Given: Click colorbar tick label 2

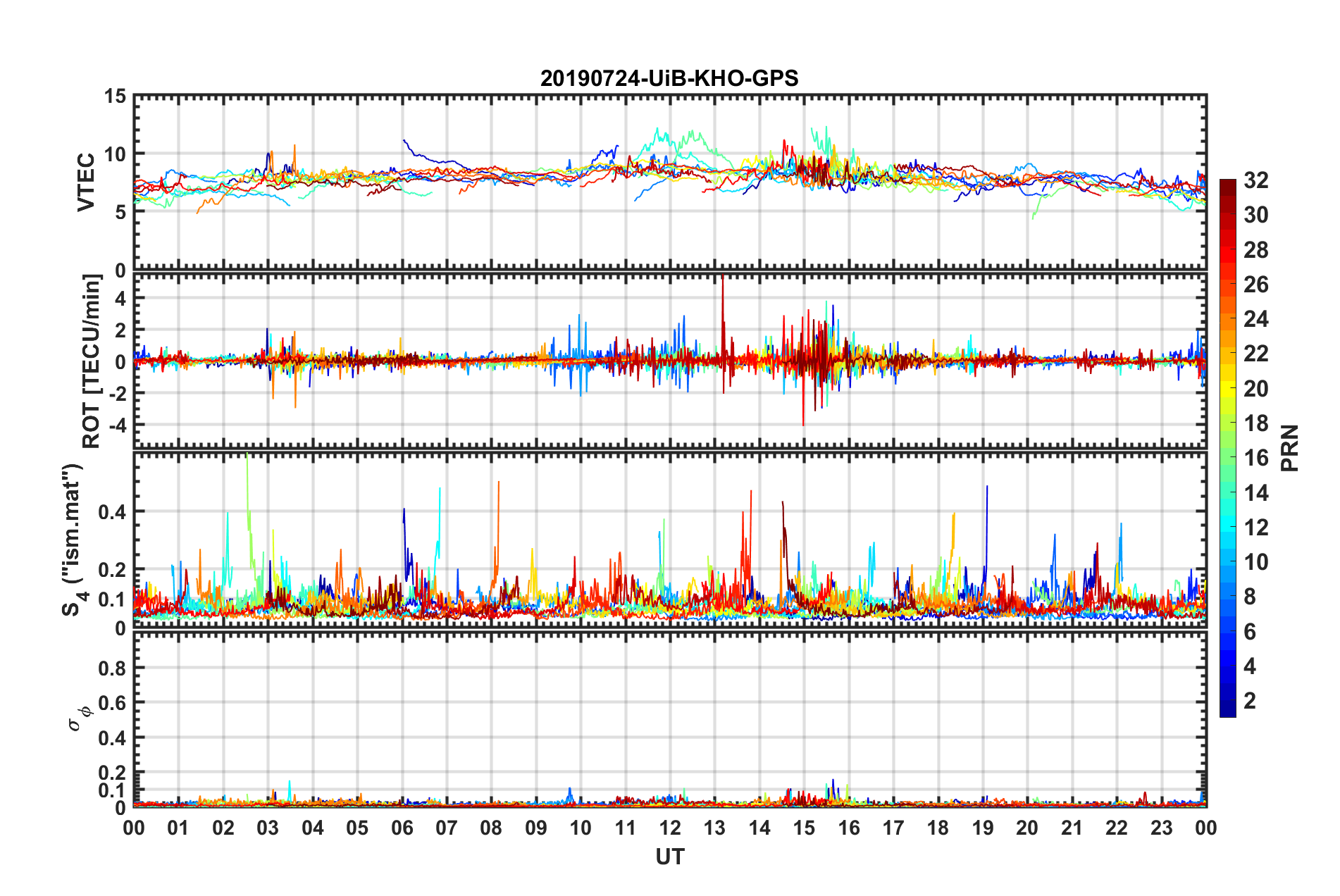Looking at the screenshot, I should click(1250, 700).
